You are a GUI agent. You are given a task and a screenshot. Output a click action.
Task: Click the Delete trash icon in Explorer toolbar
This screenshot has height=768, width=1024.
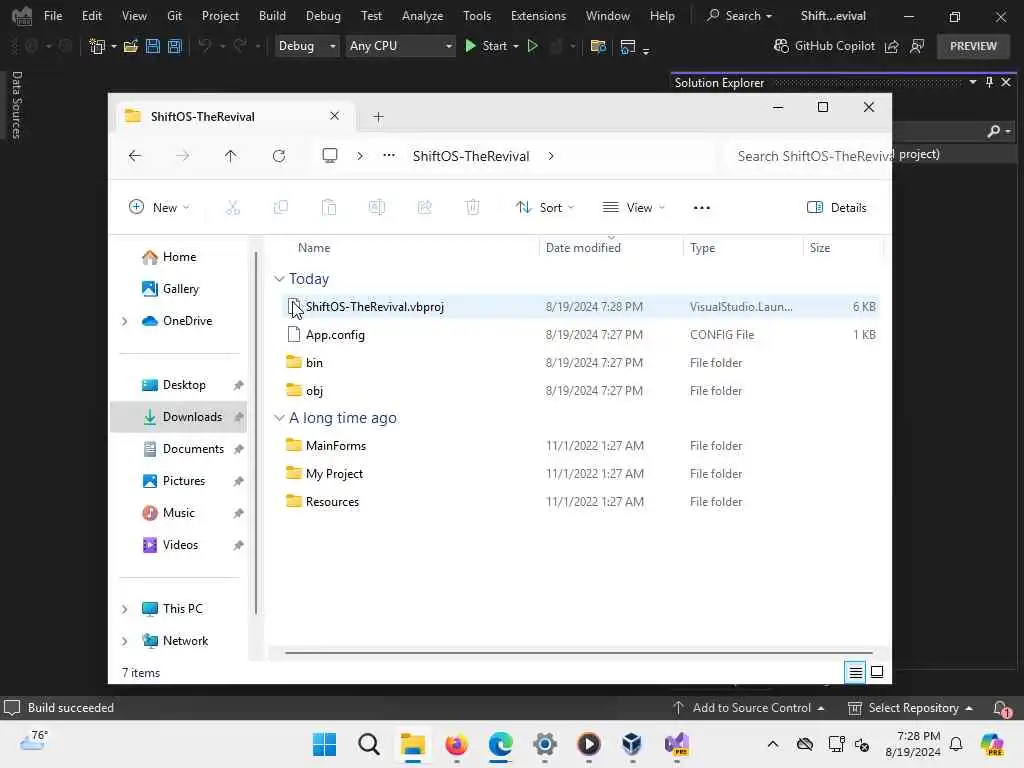472,208
